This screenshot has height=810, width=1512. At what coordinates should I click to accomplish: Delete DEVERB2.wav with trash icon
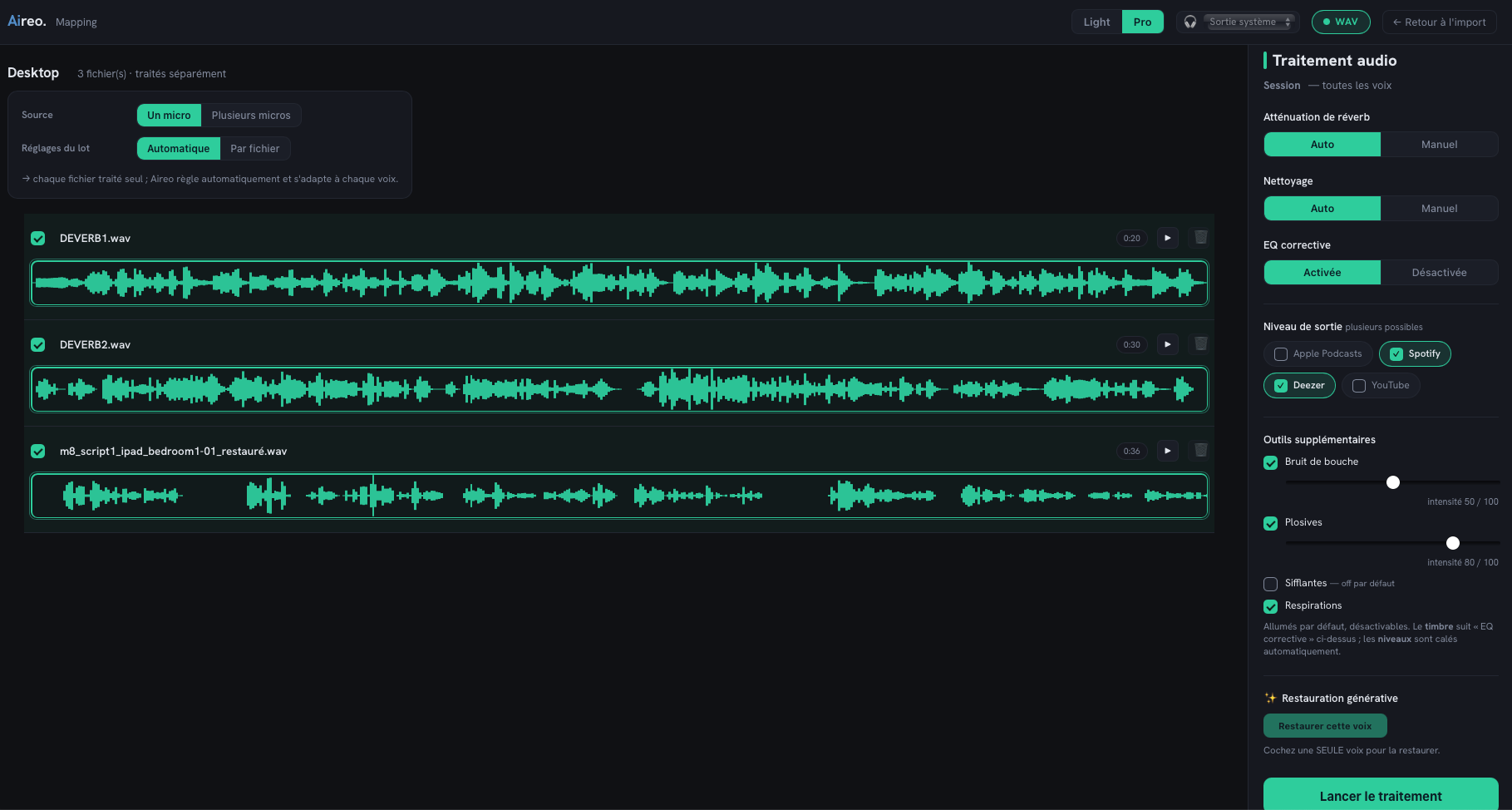1201,344
